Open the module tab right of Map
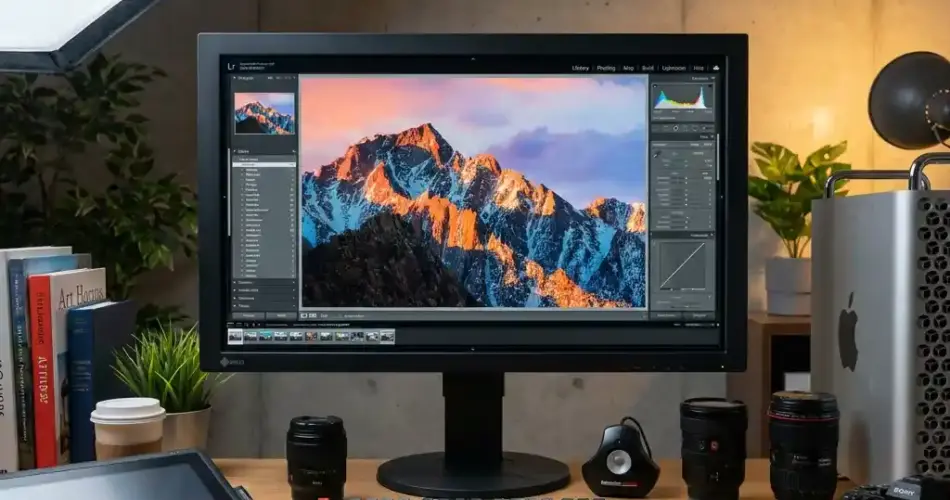The image size is (950, 500). pos(648,68)
